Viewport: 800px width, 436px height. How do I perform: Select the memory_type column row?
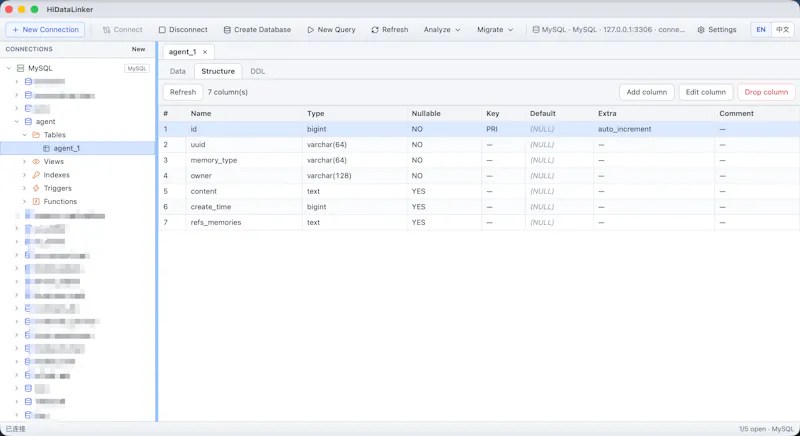(479, 160)
